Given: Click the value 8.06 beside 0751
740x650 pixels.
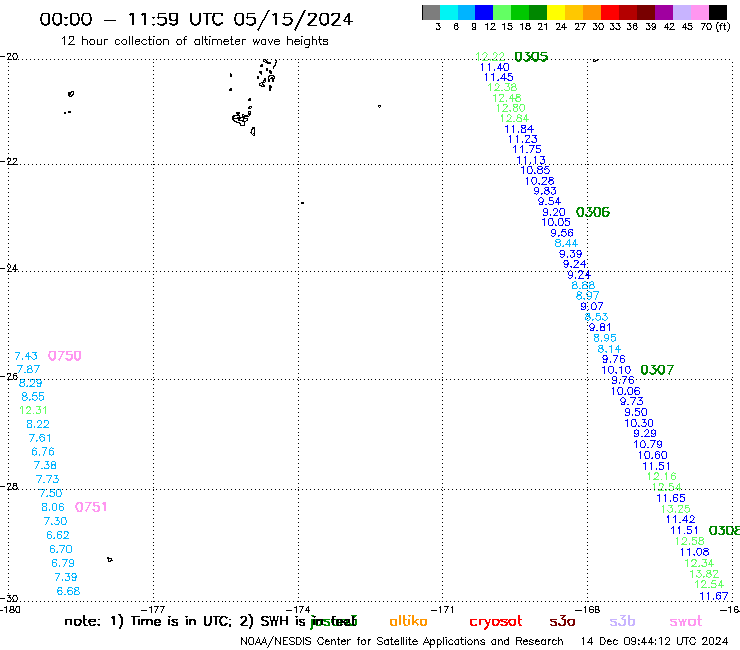Looking at the screenshot, I should pos(53,507).
